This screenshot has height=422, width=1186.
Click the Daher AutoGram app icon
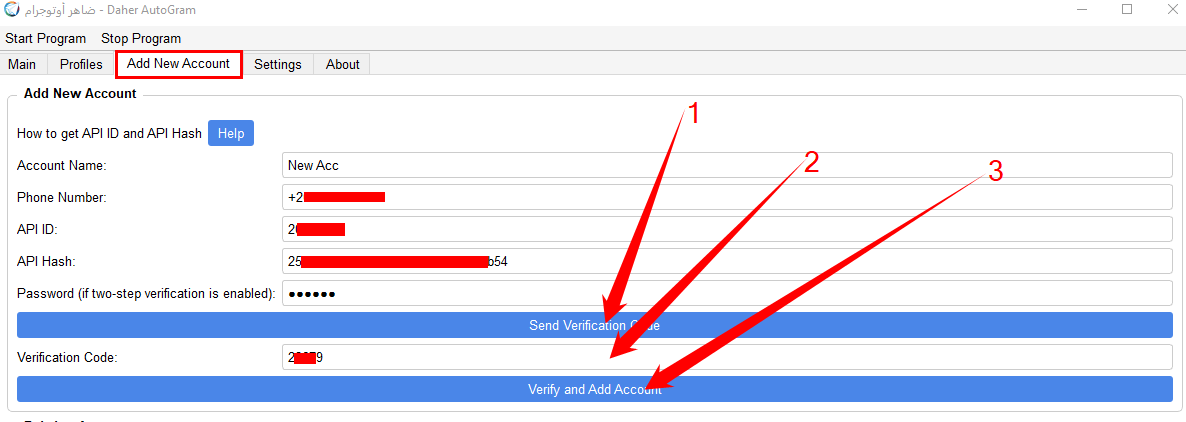[12, 10]
